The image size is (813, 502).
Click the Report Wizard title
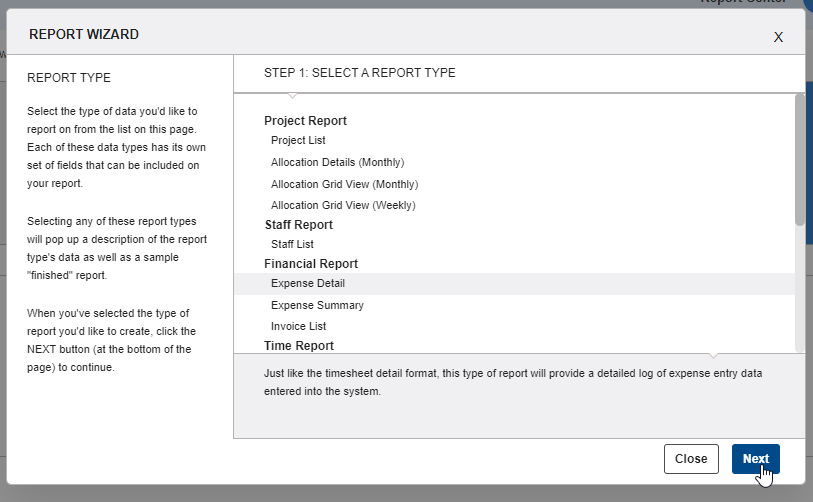point(84,34)
